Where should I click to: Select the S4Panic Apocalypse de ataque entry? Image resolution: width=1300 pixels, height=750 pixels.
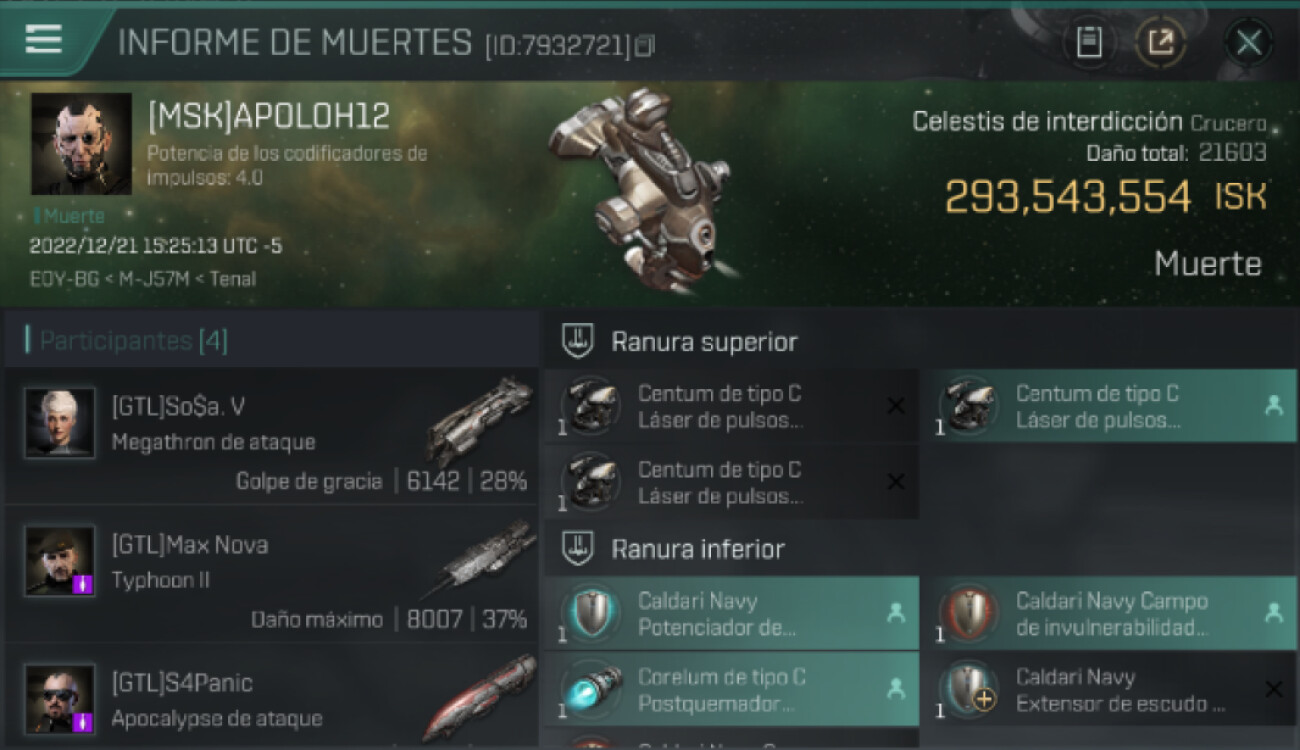point(272,697)
